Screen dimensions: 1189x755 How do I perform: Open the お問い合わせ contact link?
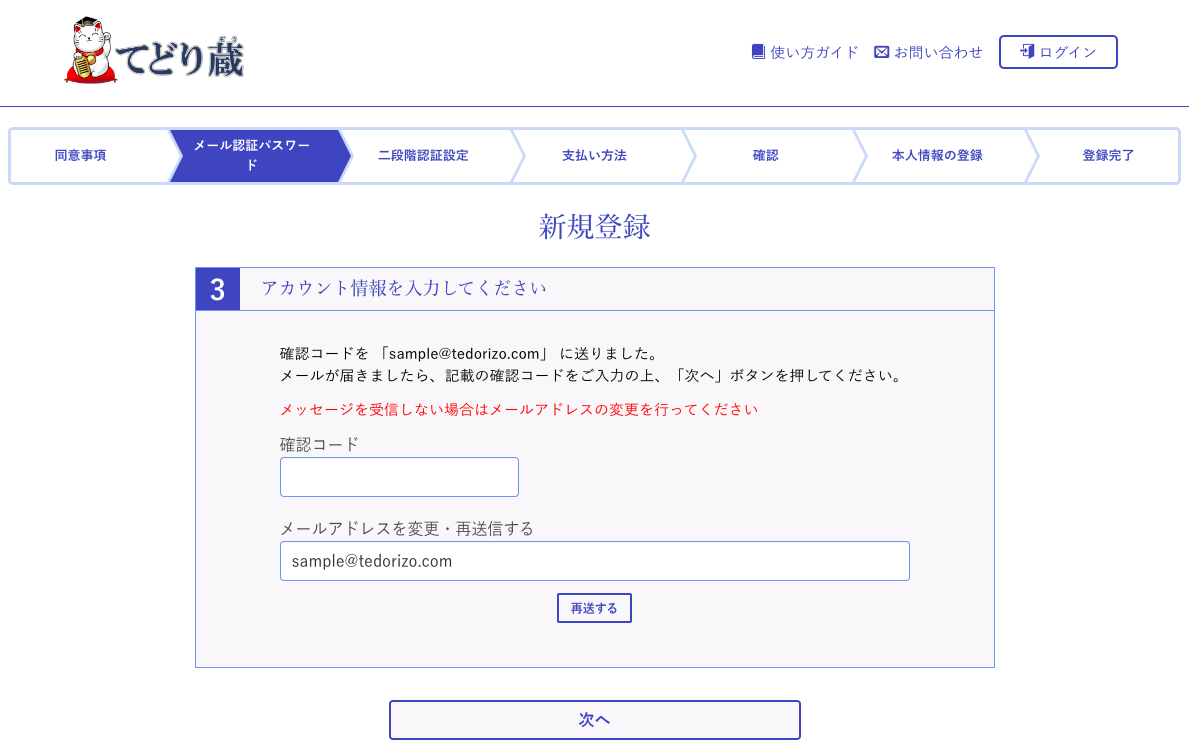pos(938,52)
